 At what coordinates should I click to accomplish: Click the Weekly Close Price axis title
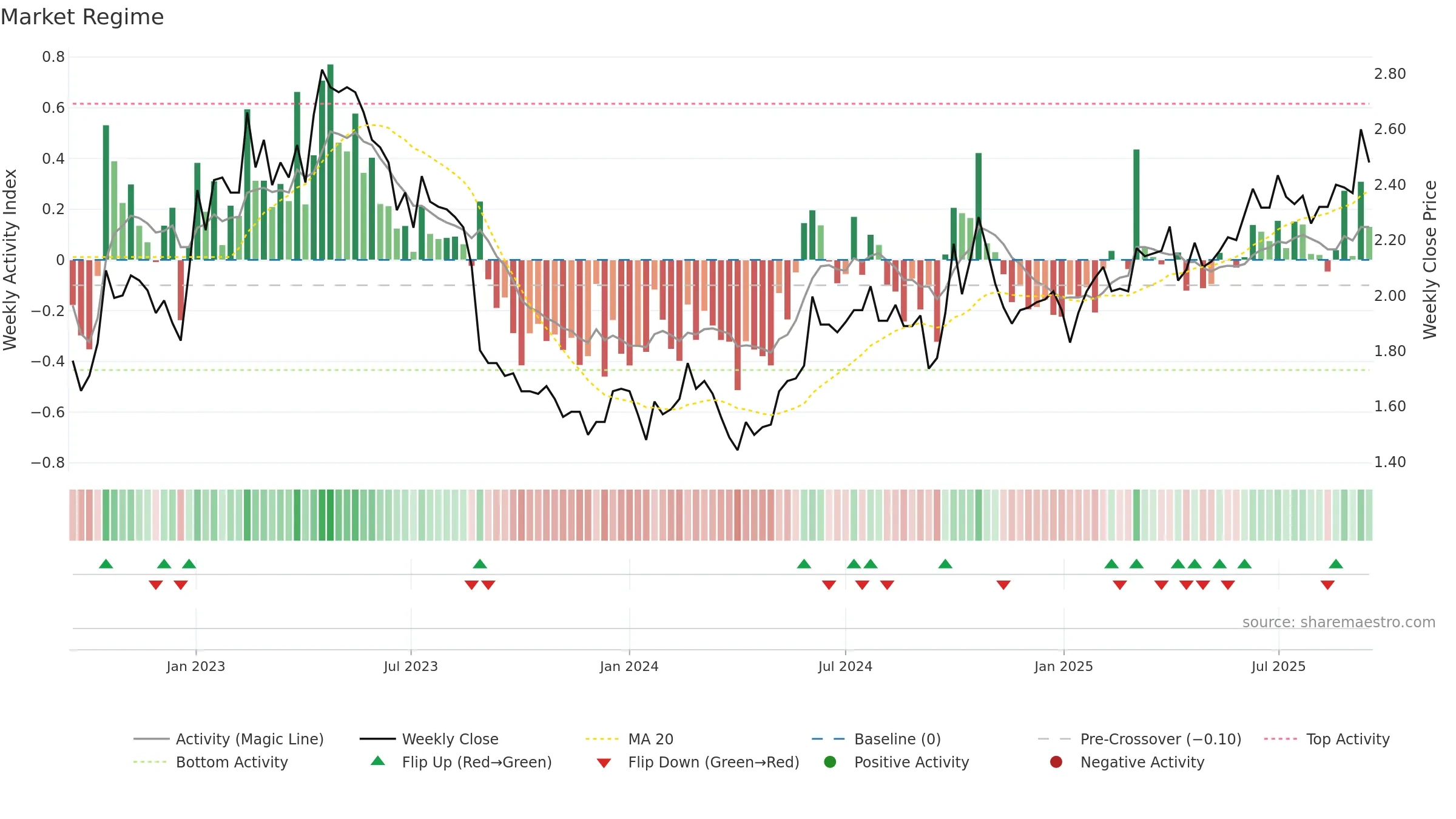(1430, 260)
